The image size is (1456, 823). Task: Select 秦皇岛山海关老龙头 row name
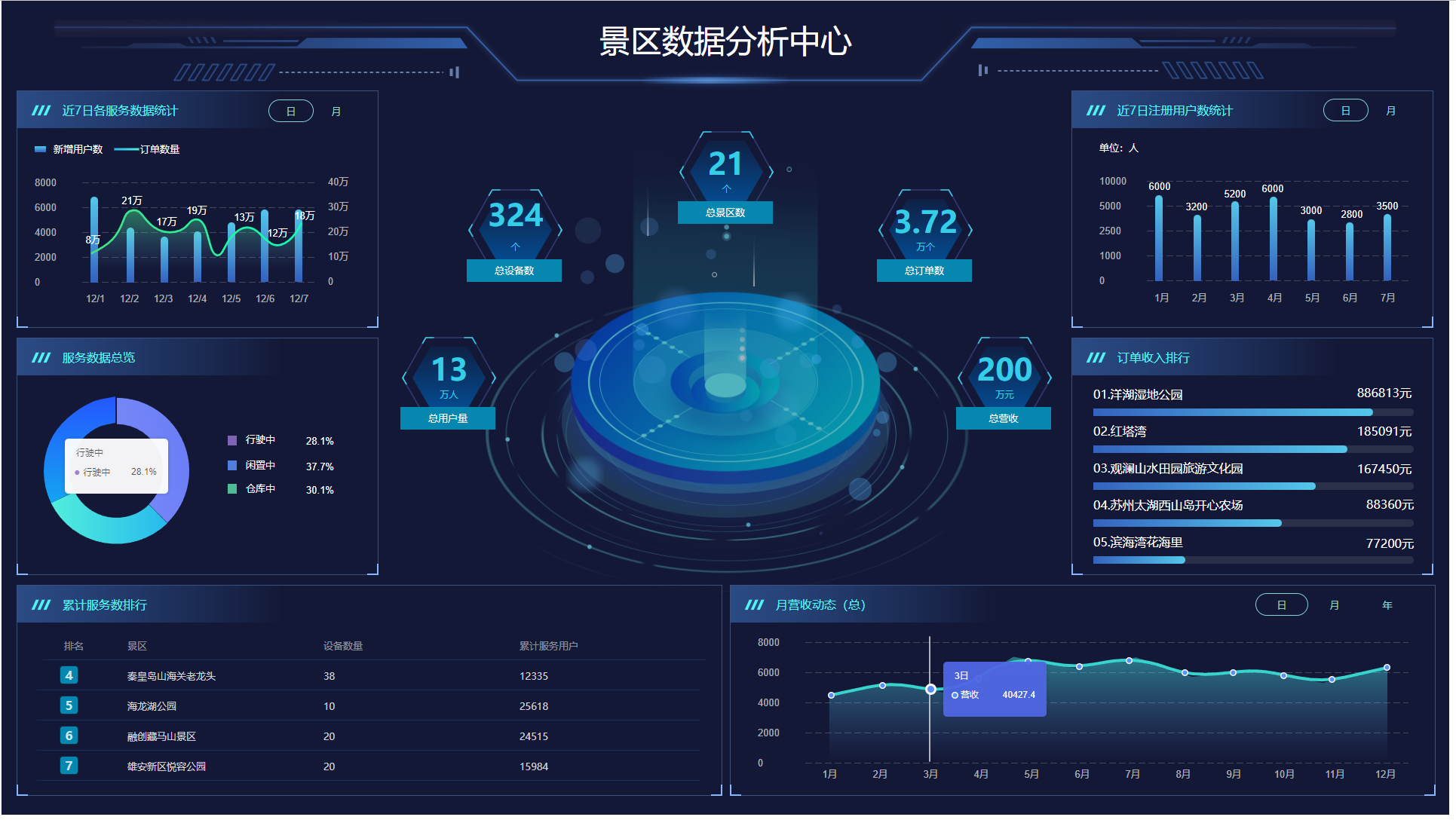click(171, 677)
